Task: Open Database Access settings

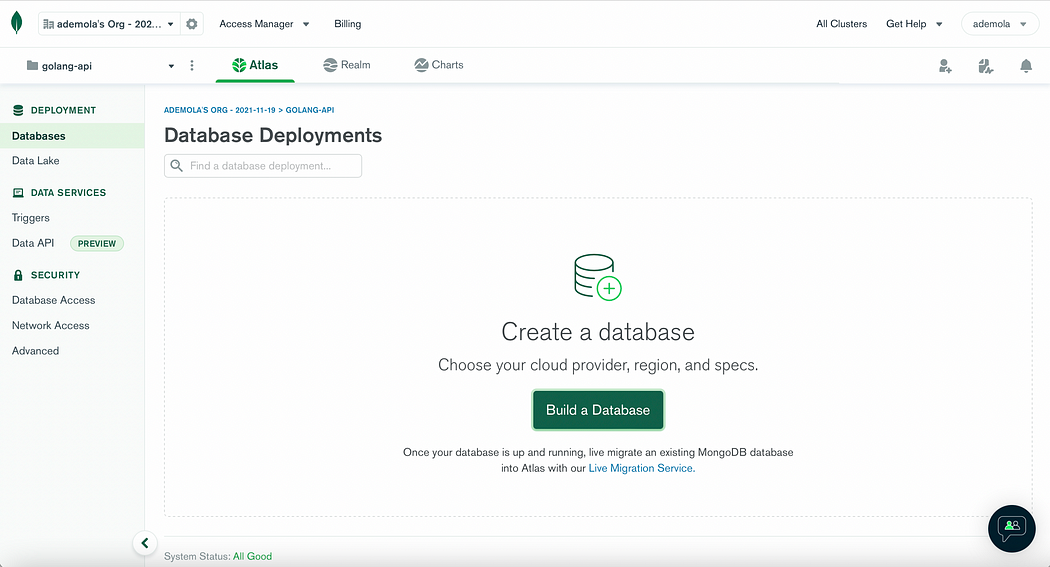Action: point(54,300)
